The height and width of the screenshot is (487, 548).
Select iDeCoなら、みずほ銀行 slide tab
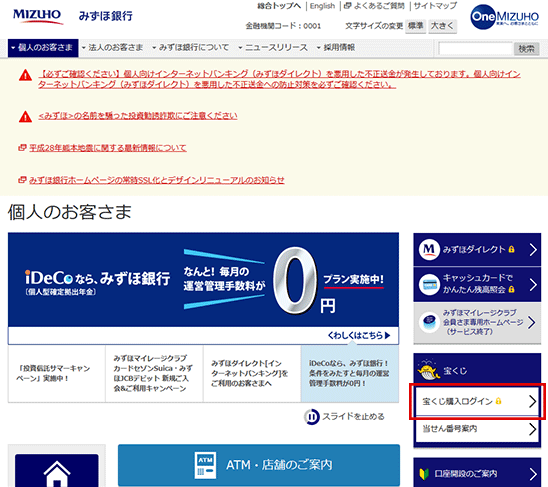click(350, 373)
